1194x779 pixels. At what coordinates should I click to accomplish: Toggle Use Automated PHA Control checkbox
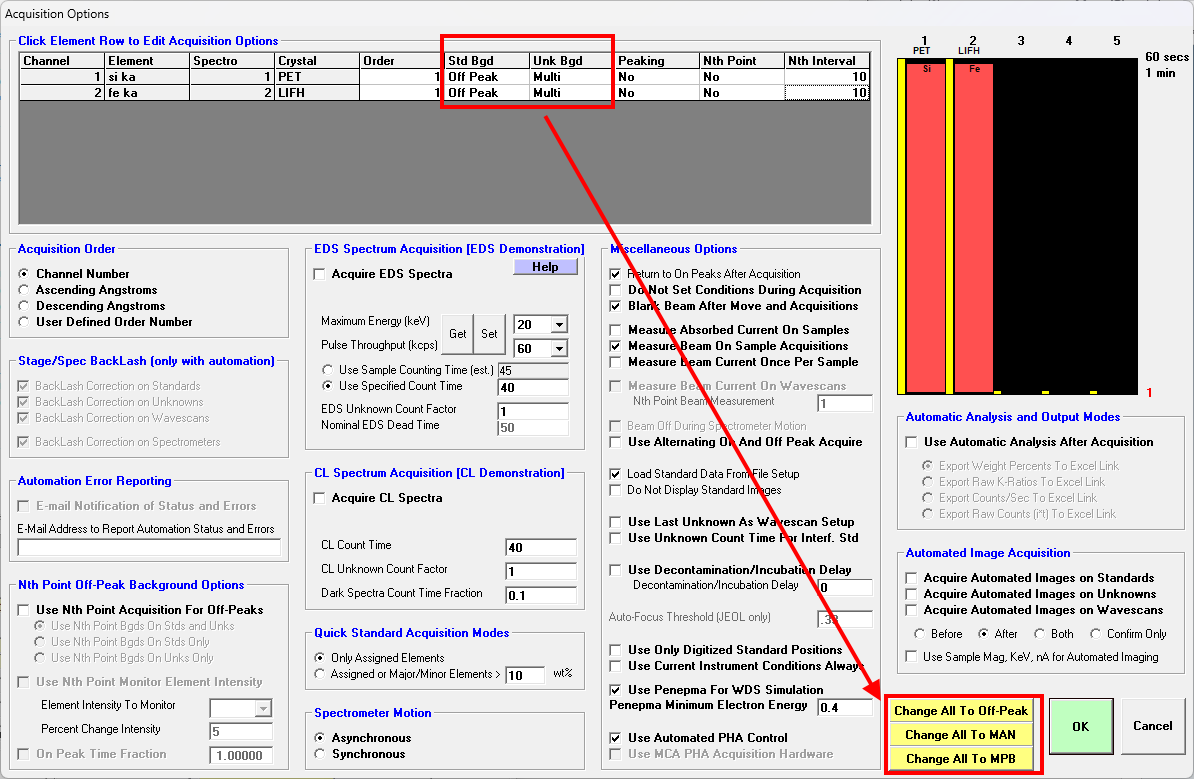pos(616,738)
